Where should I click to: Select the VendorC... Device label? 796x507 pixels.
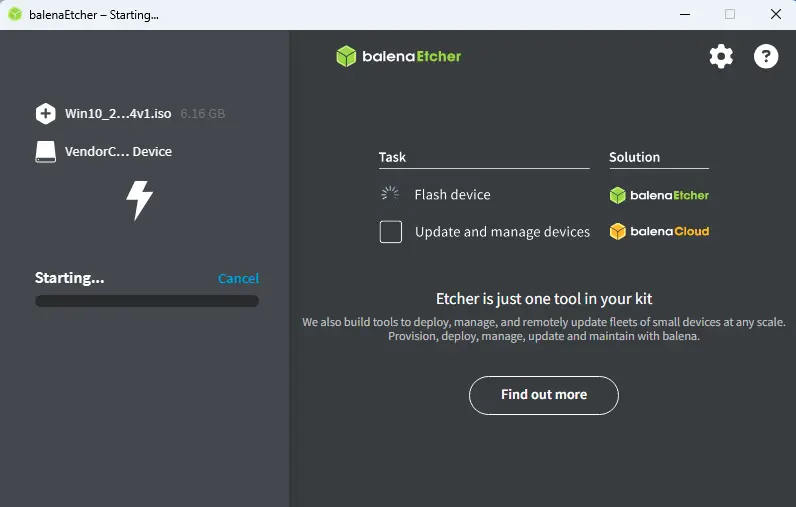click(118, 152)
